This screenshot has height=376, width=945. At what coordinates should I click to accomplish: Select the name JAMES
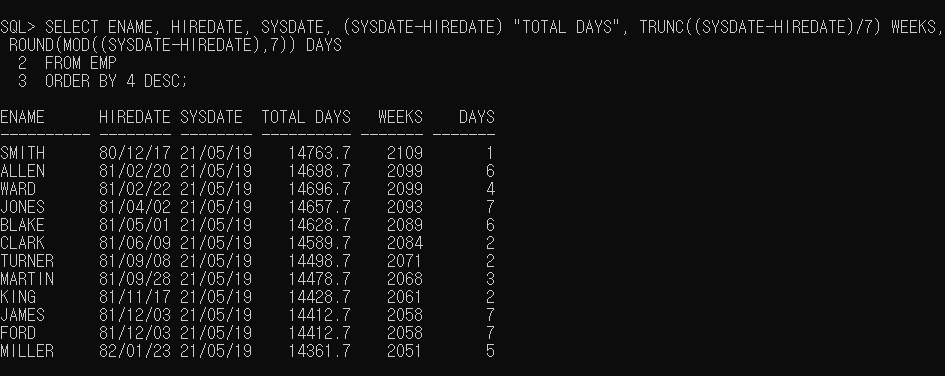click(x=22, y=315)
